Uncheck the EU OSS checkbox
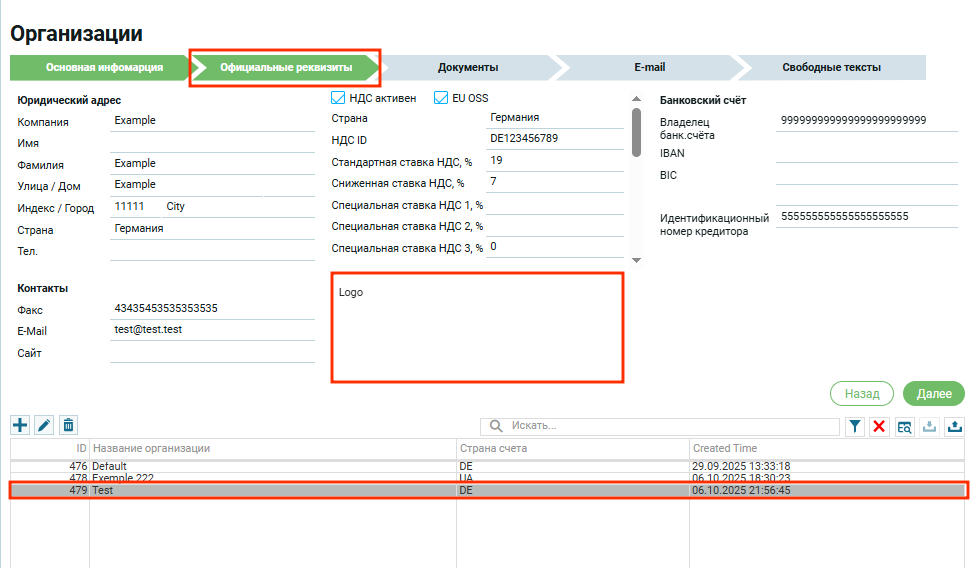This screenshot has width=973, height=568. click(441, 98)
